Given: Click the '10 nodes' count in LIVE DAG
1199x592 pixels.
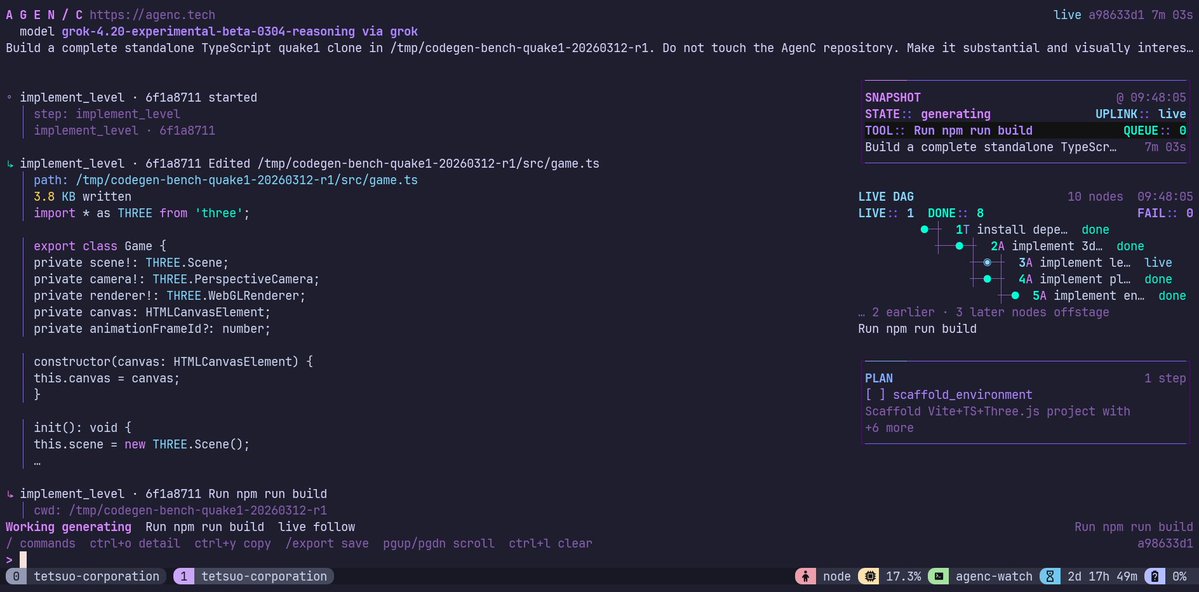Looking at the screenshot, I should click(1095, 197).
